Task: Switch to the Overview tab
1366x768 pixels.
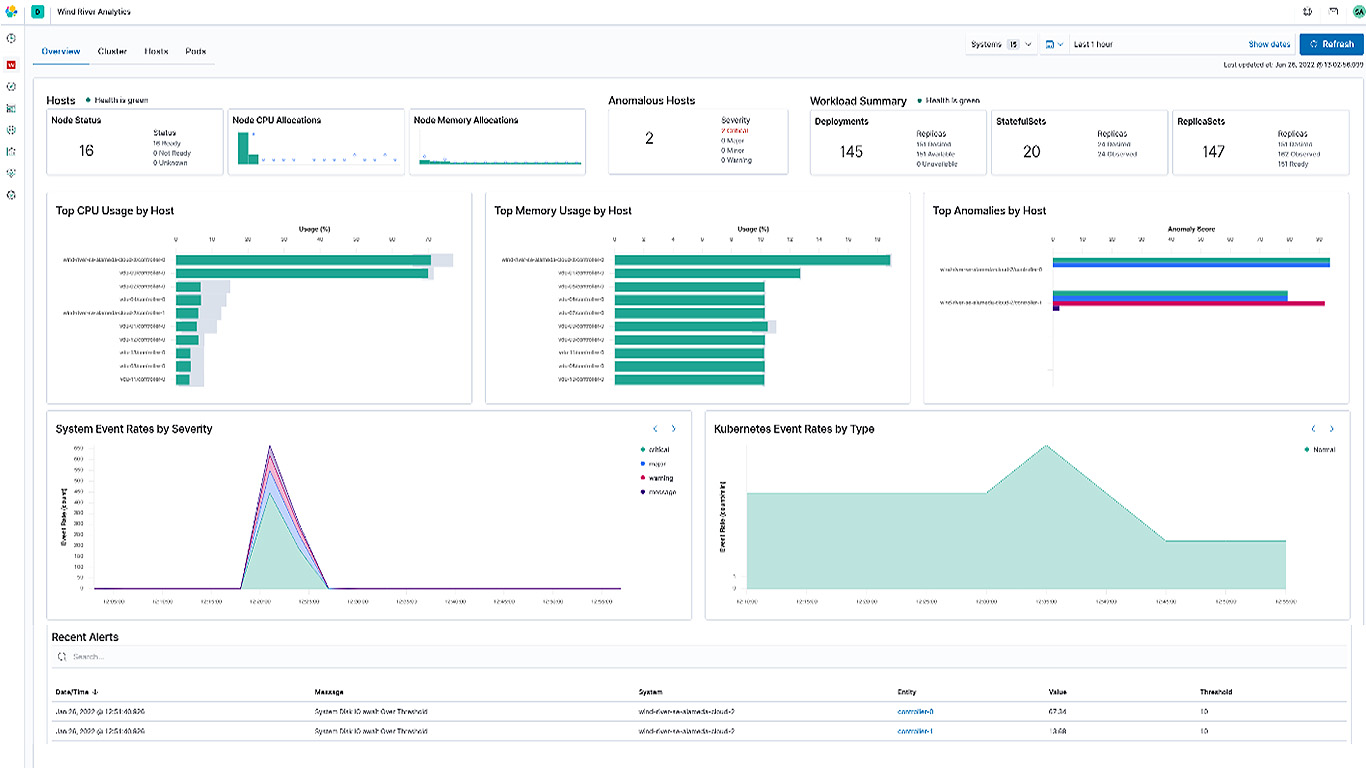Action: [61, 51]
